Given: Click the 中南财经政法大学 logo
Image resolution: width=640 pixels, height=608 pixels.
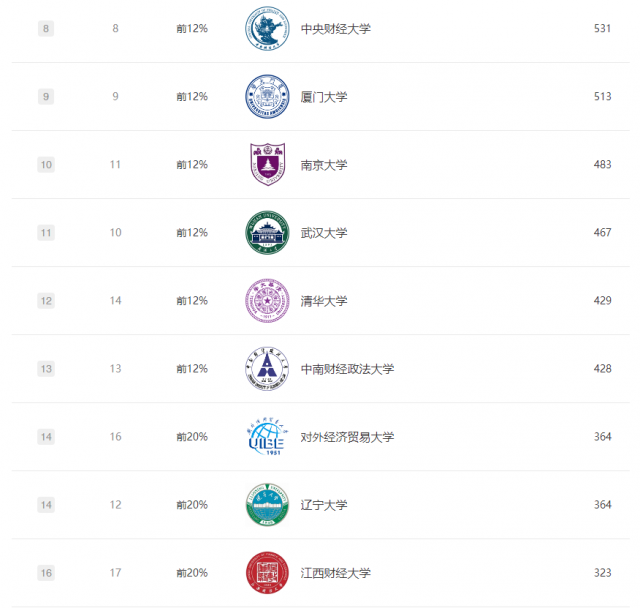Looking at the screenshot, I should click(x=267, y=368).
